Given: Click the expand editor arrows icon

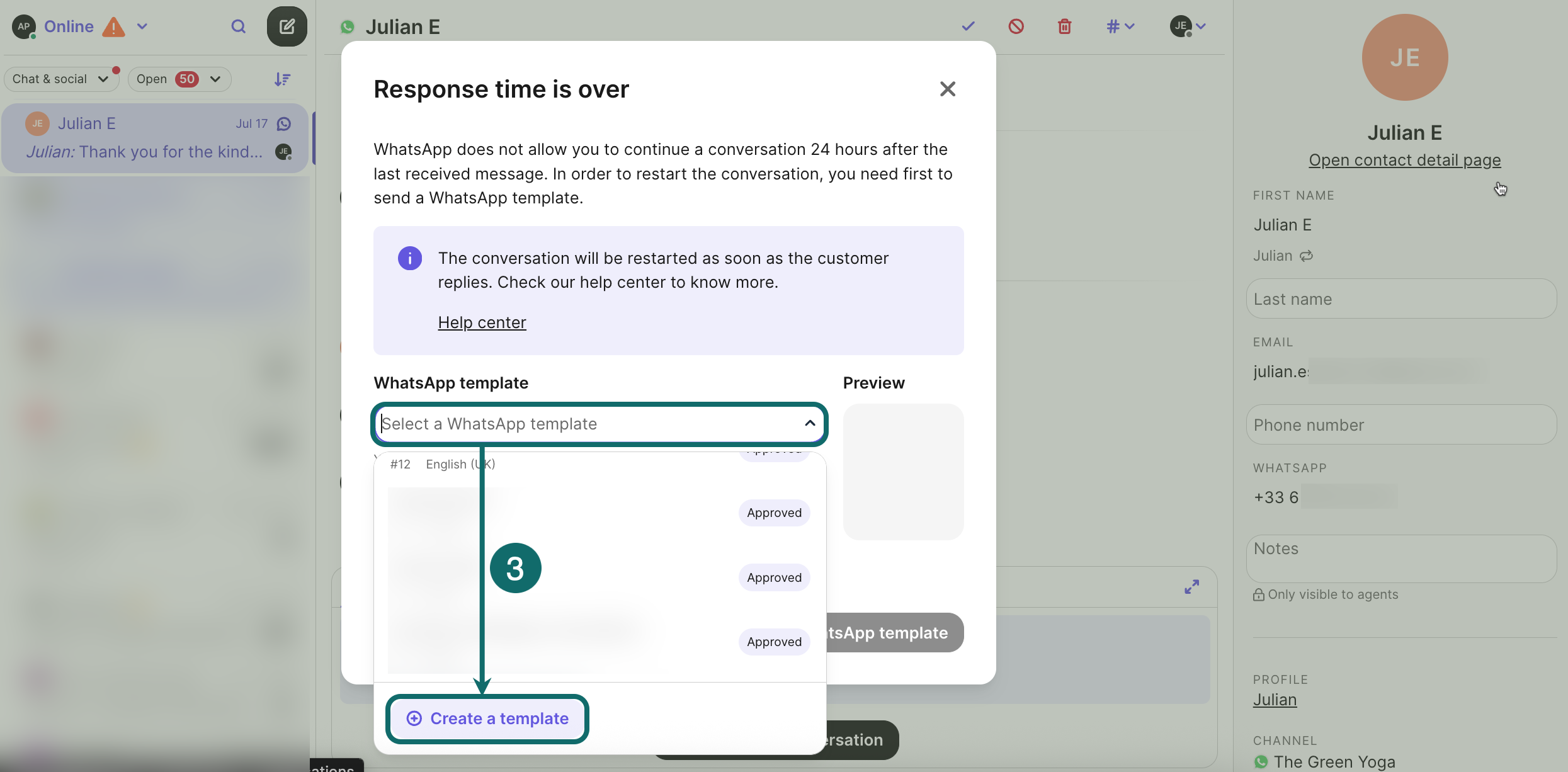Looking at the screenshot, I should click(x=1191, y=587).
